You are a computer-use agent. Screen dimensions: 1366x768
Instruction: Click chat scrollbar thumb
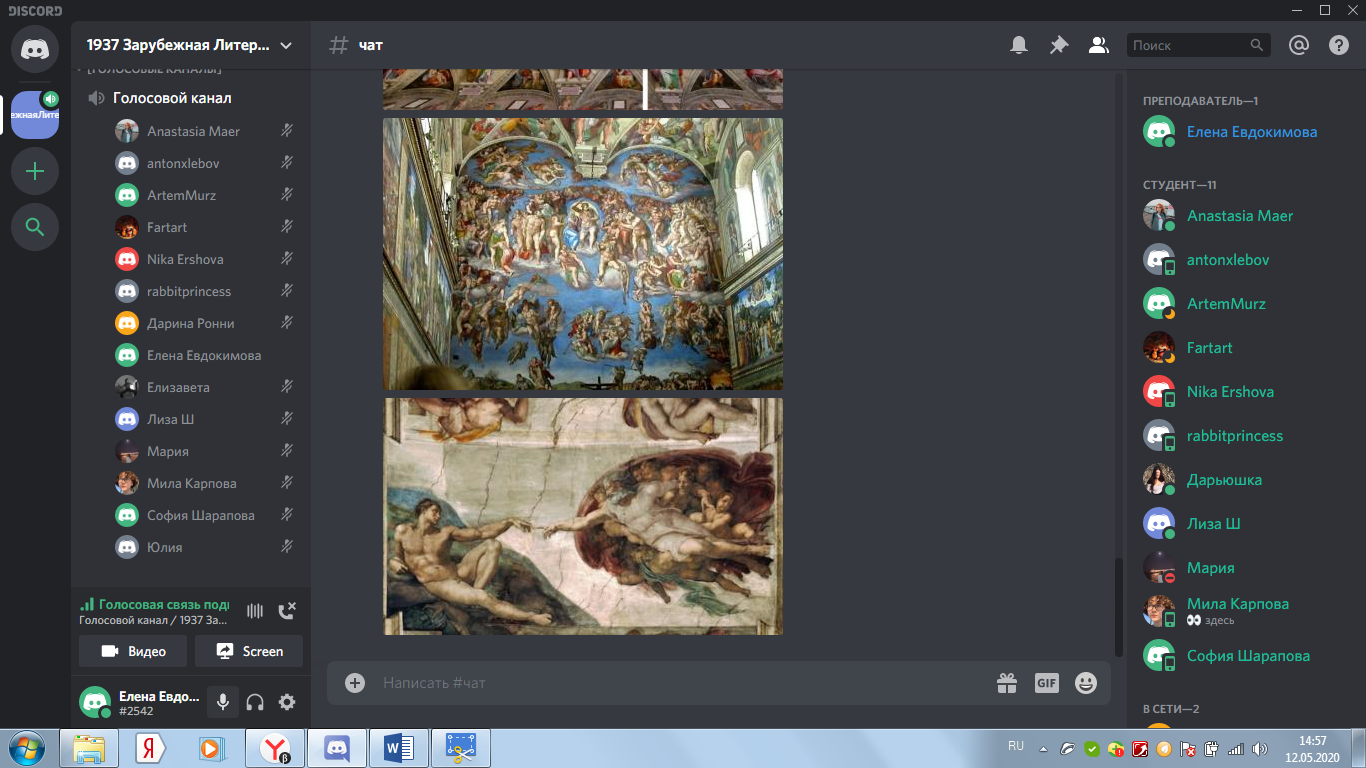point(1119,607)
